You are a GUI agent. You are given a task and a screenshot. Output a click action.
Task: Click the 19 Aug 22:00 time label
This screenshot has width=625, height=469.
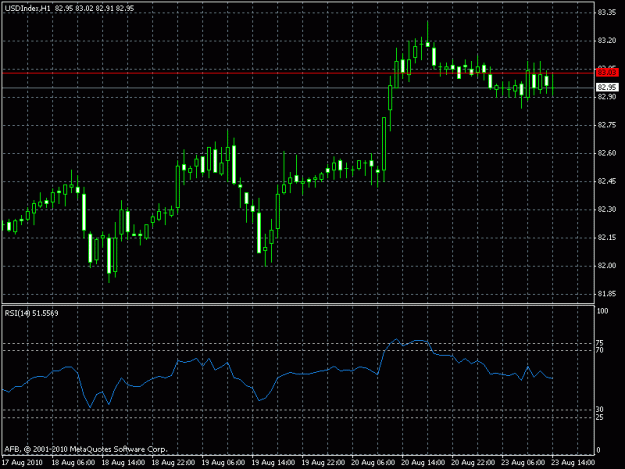coord(323,463)
